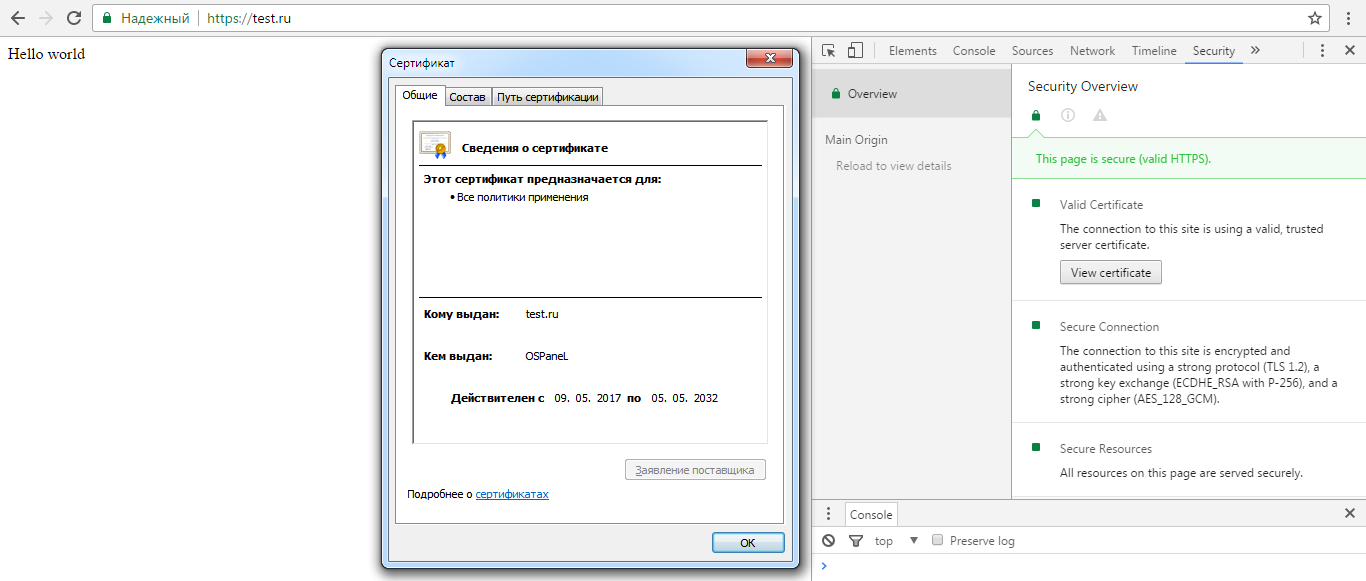The width and height of the screenshot is (1366, 581).
Task: Enable the Preserve log checkbox
Action: (937, 540)
